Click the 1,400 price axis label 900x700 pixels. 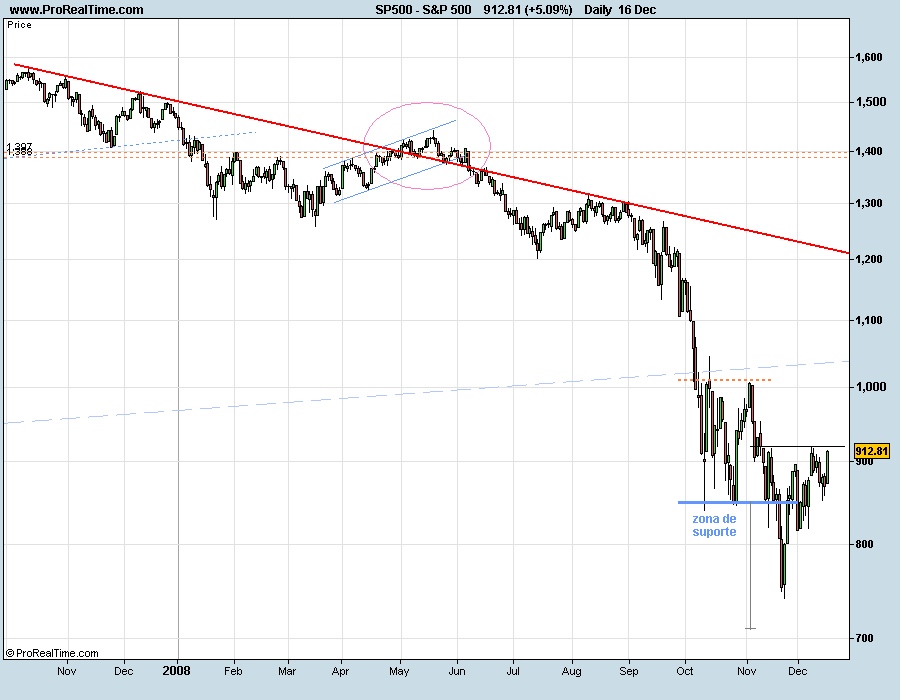coord(868,151)
